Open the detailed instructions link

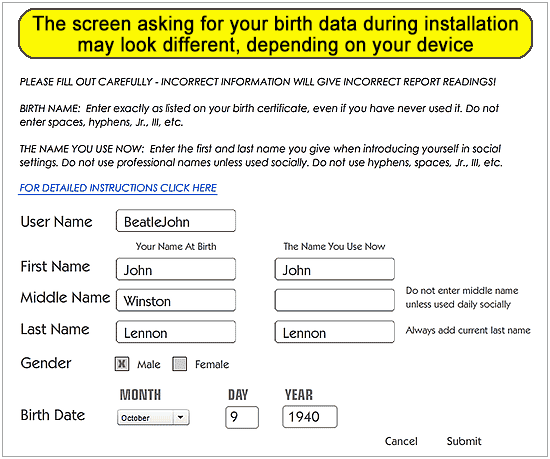click(x=118, y=188)
